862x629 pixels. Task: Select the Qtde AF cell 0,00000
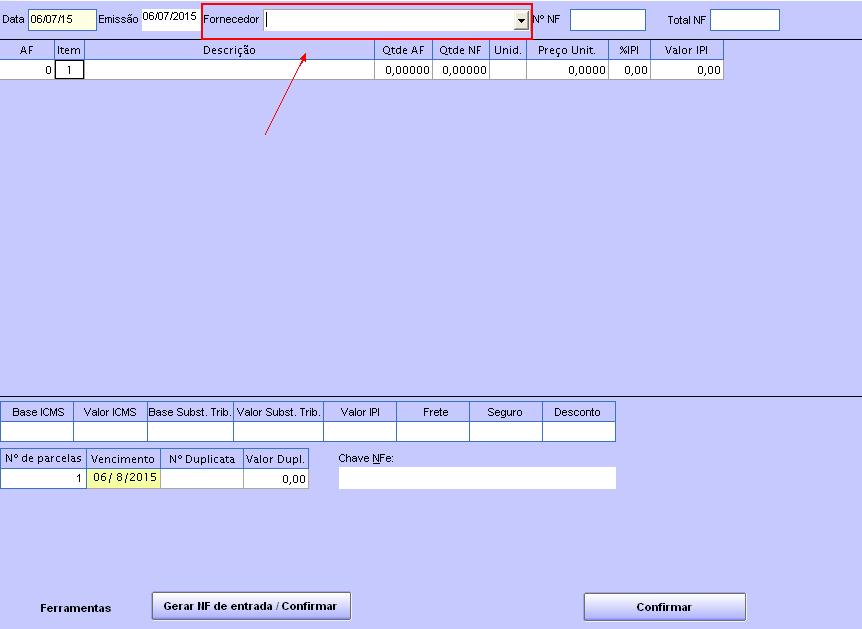point(404,70)
